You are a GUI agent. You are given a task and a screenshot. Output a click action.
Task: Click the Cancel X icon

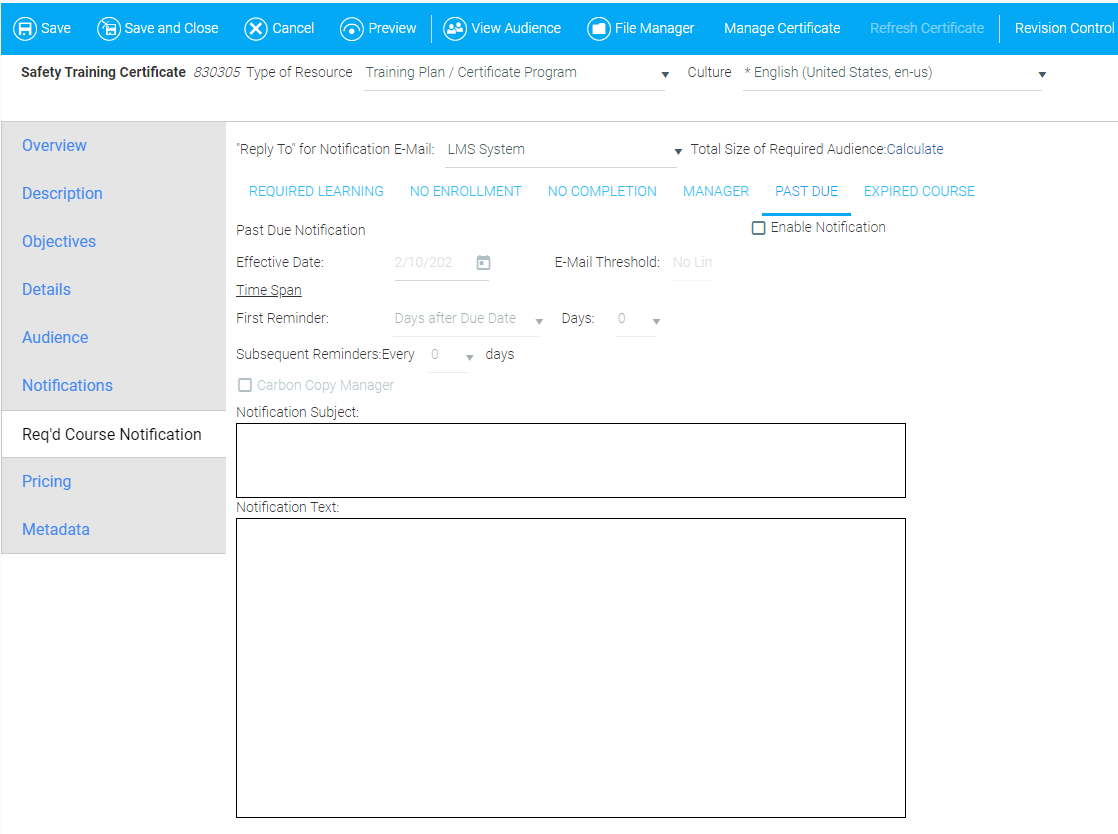[x=256, y=28]
